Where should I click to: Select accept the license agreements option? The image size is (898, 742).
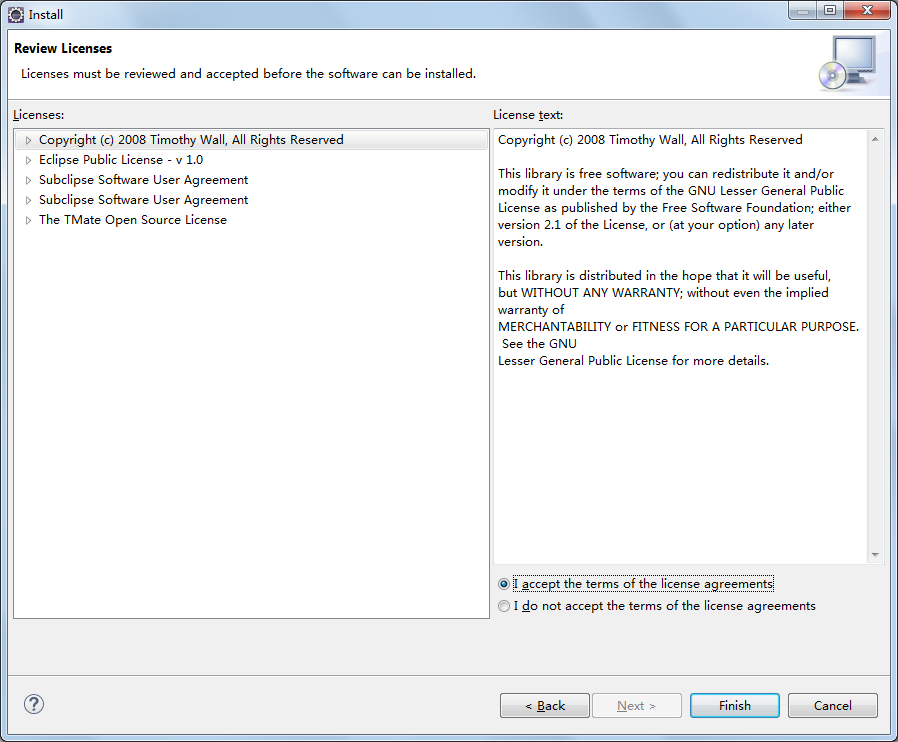(503, 584)
